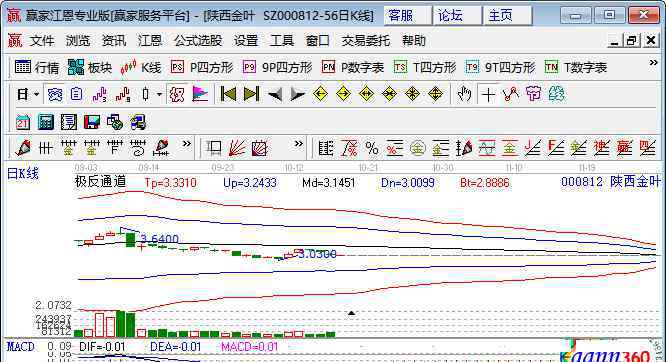Expand the 日 period dropdown arrow
The width and height of the screenshot is (666, 362).
coord(37,94)
